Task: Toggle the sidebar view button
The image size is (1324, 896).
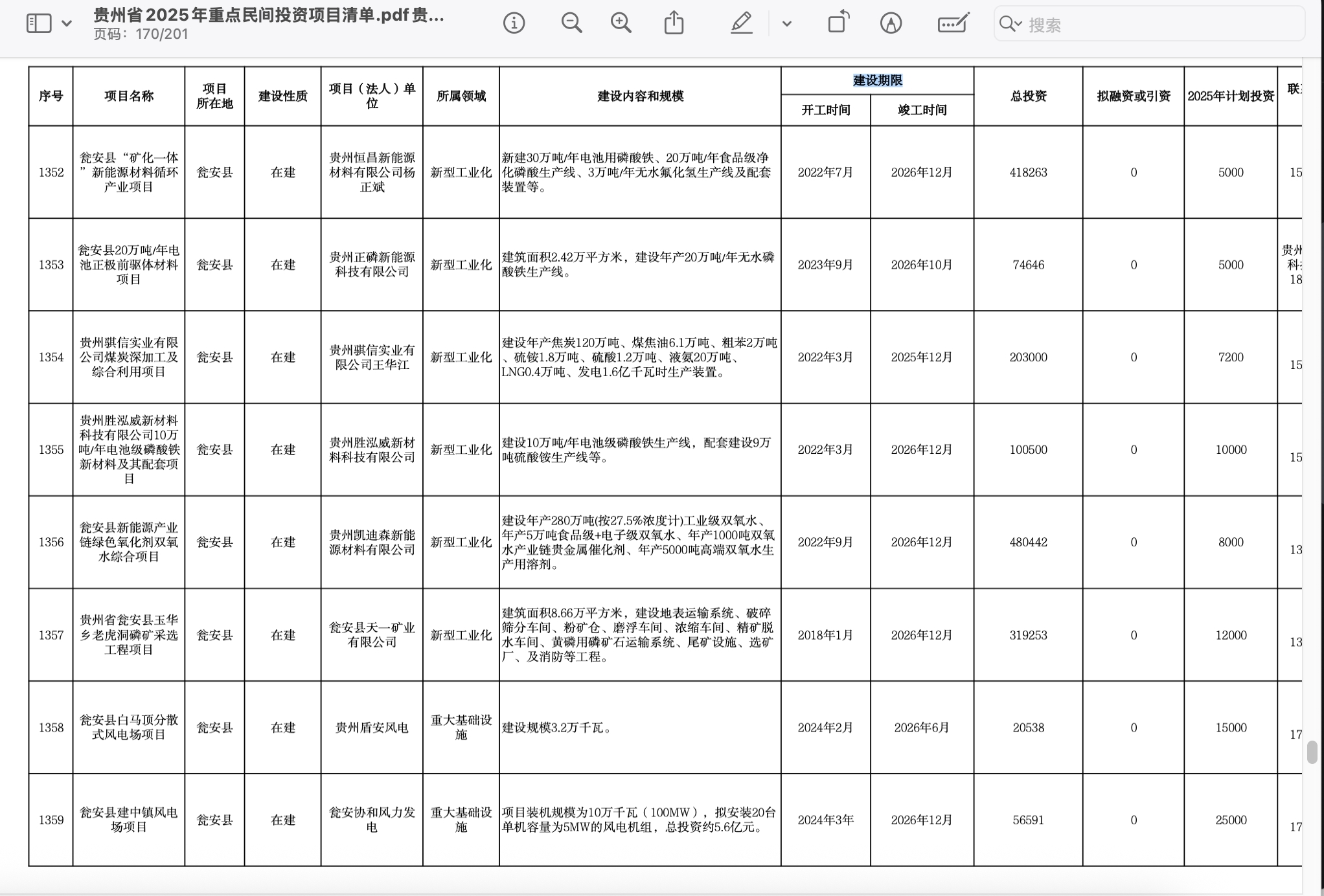Action: click(x=39, y=24)
